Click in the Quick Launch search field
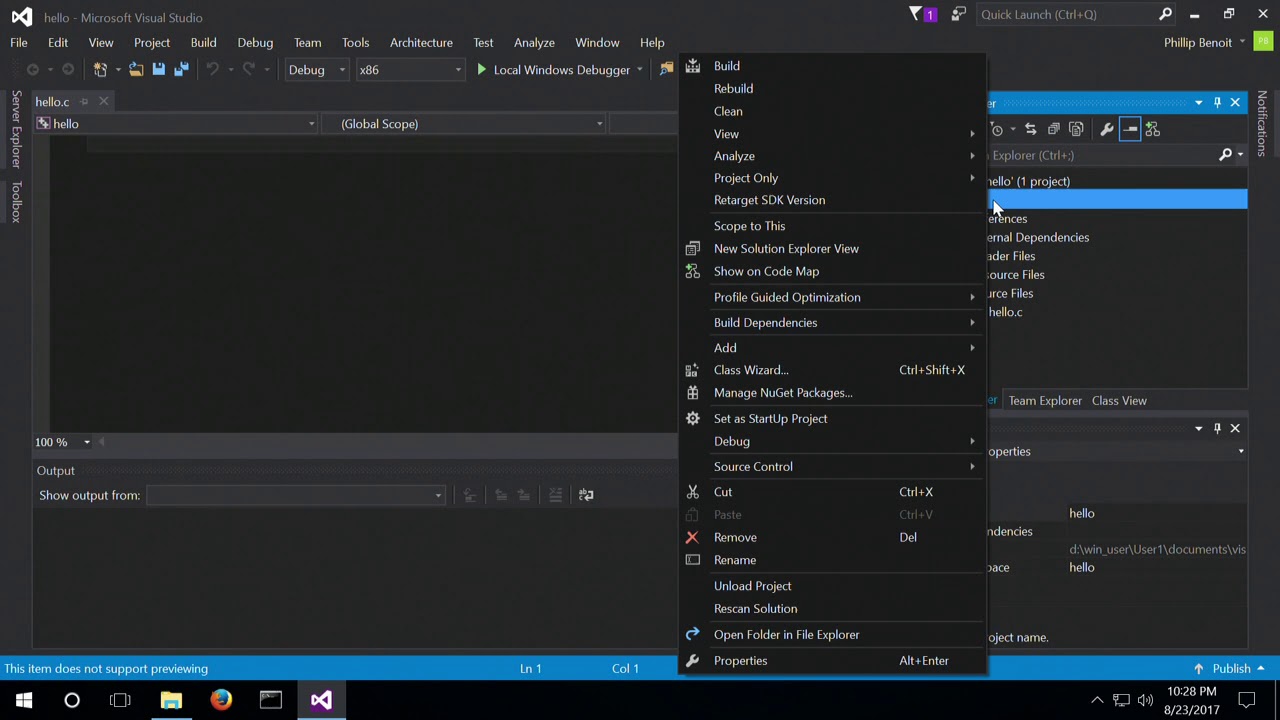1280x720 pixels. coord(1065,14)
